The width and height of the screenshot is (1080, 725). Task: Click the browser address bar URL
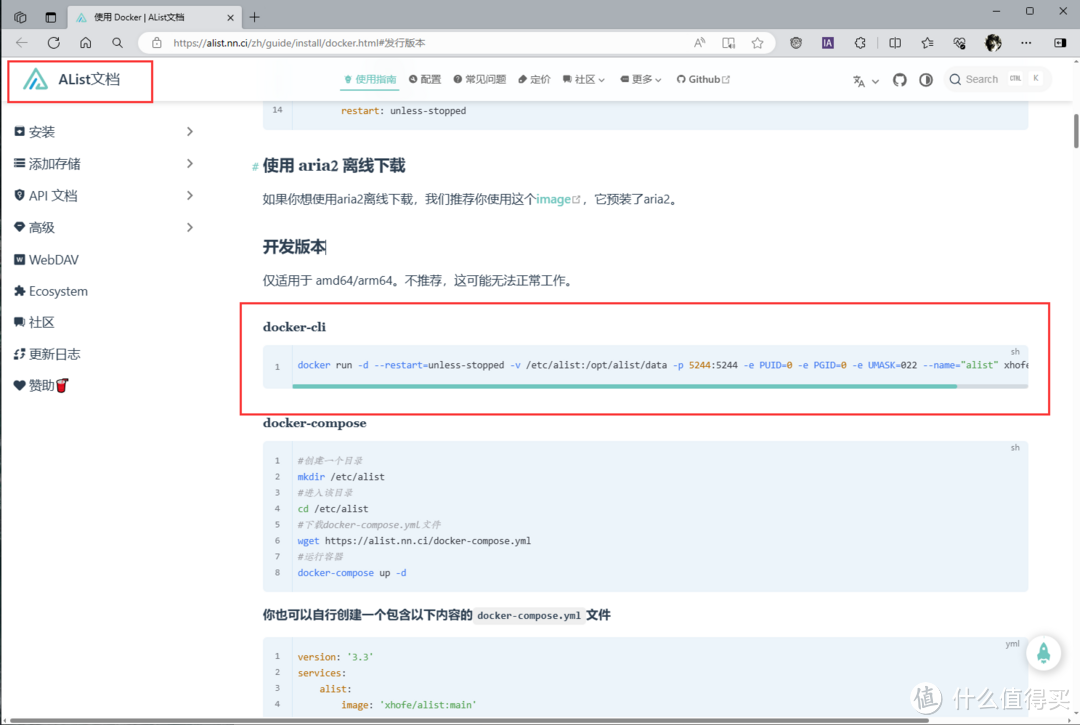coord(299,43)
